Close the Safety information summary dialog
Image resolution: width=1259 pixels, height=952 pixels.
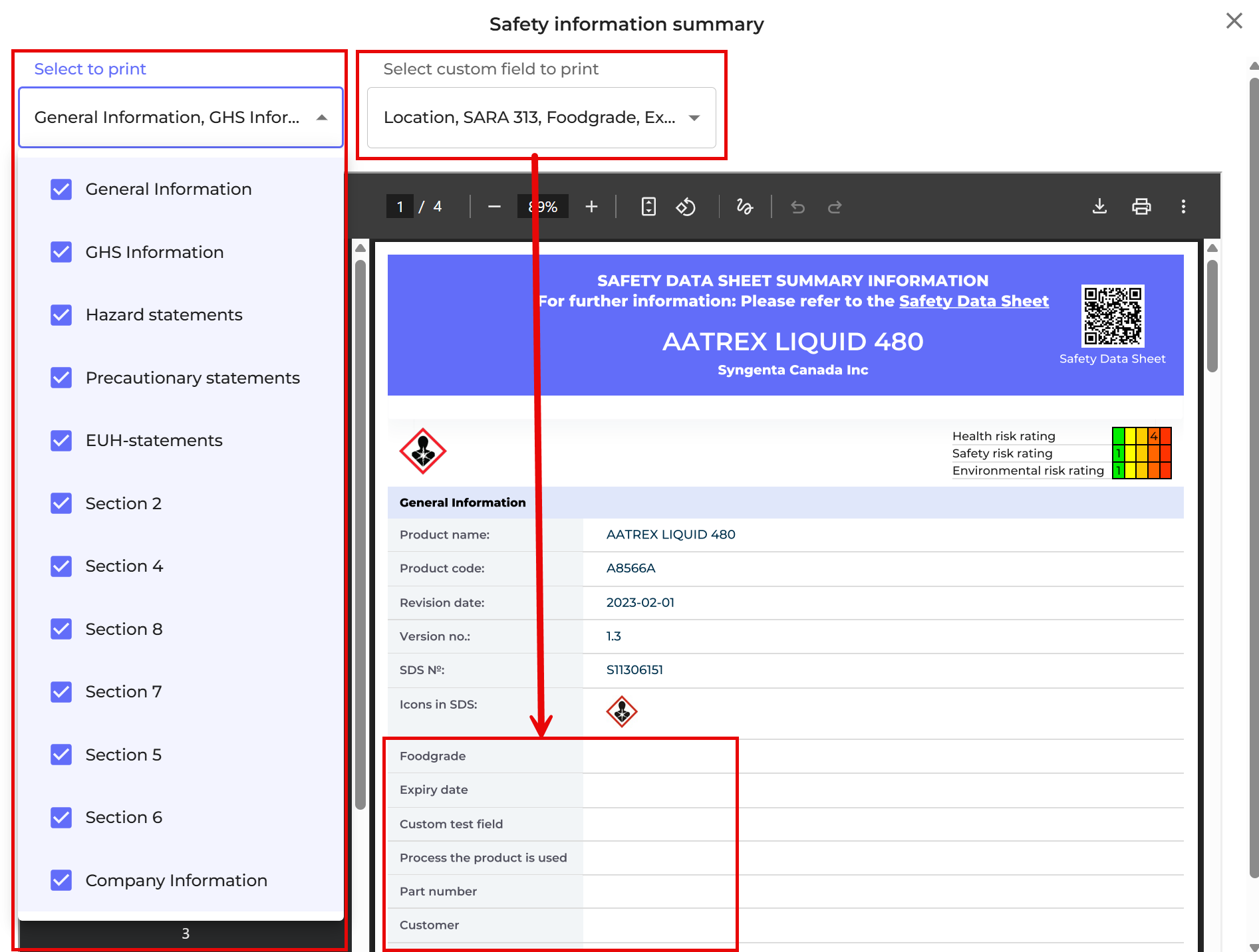pos(1234,21)
